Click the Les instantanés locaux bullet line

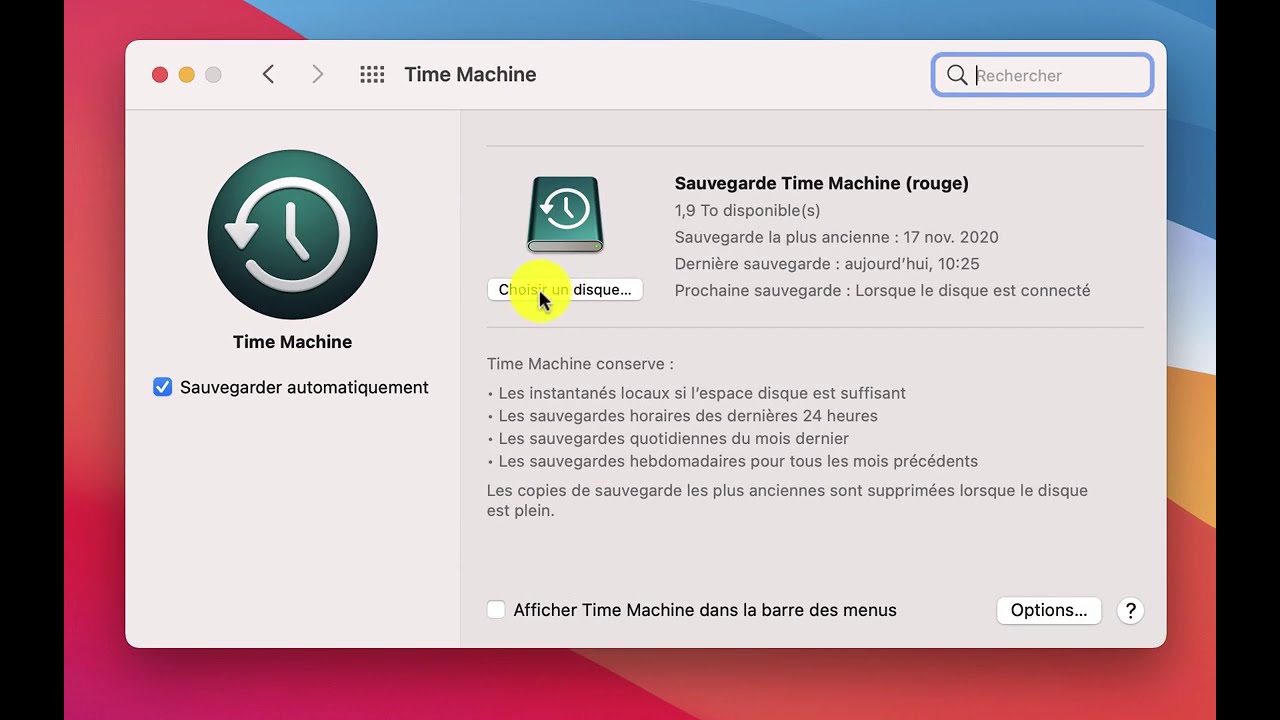[696, 393]
